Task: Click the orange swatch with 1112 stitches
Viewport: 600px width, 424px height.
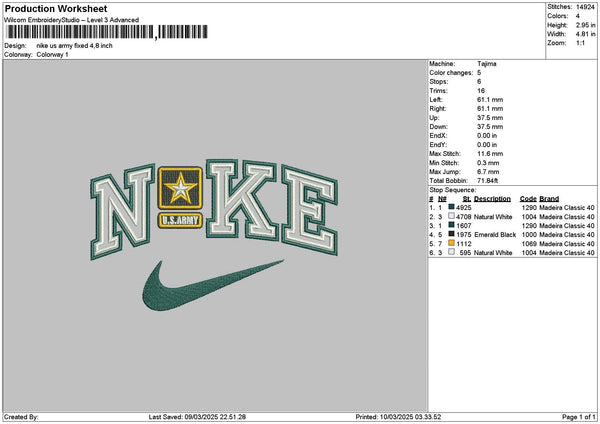Action: pos(452,243)
